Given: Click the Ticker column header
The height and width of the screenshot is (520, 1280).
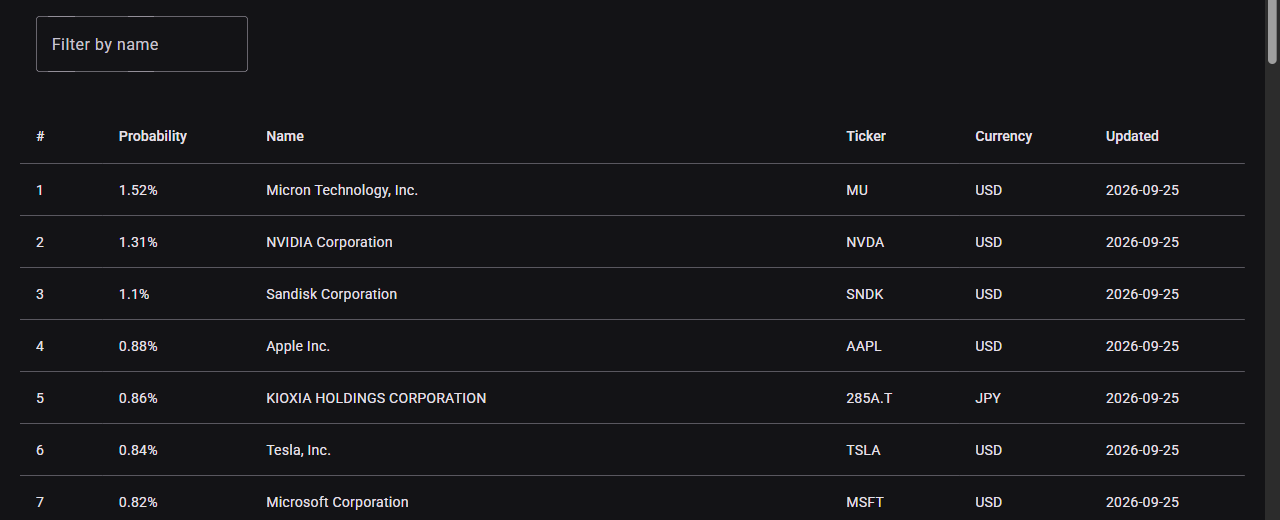Looking at the screenshot, I should 866,136.
